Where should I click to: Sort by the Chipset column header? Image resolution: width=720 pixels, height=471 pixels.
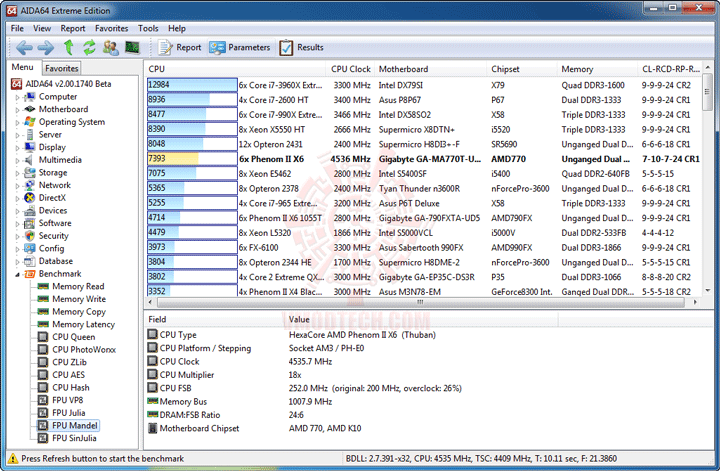coord(522,69)
